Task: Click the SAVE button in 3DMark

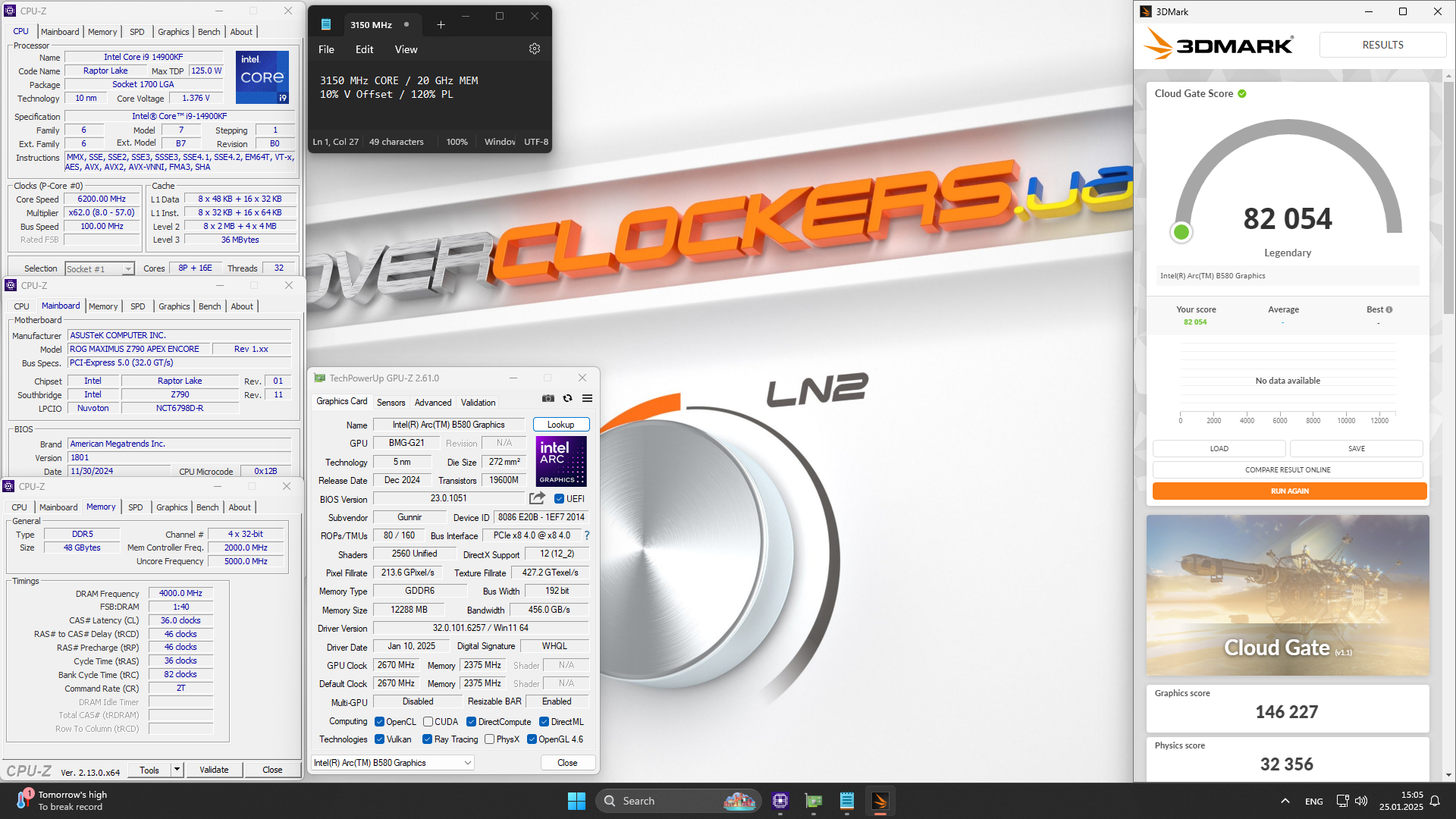Action: [x=1356, y=449]
